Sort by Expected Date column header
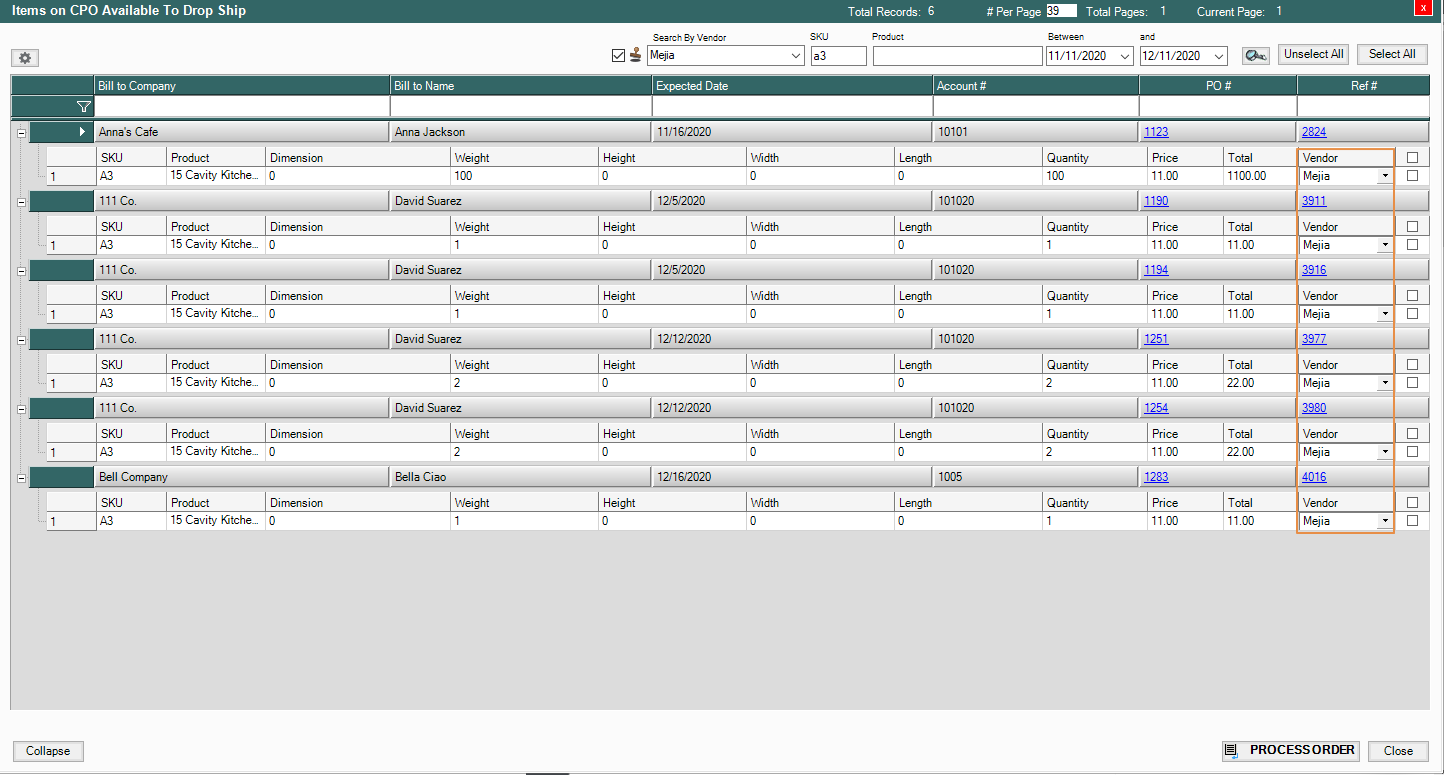 point(791,86)
